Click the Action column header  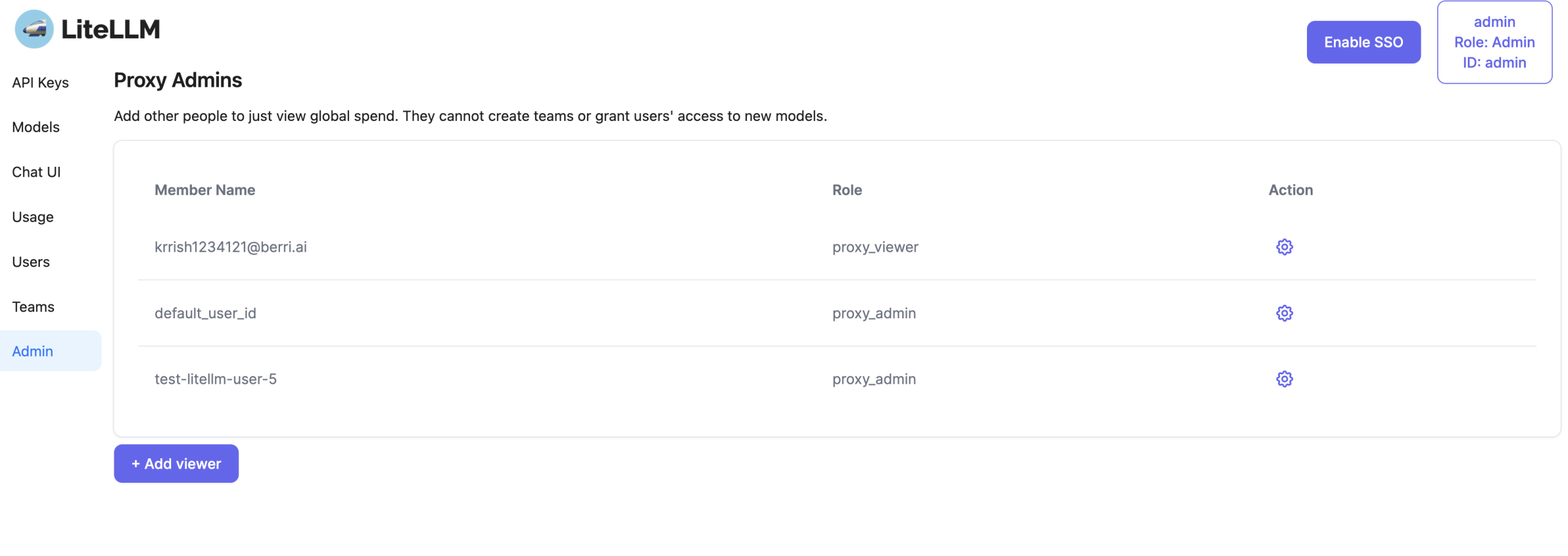(1290, 190)
